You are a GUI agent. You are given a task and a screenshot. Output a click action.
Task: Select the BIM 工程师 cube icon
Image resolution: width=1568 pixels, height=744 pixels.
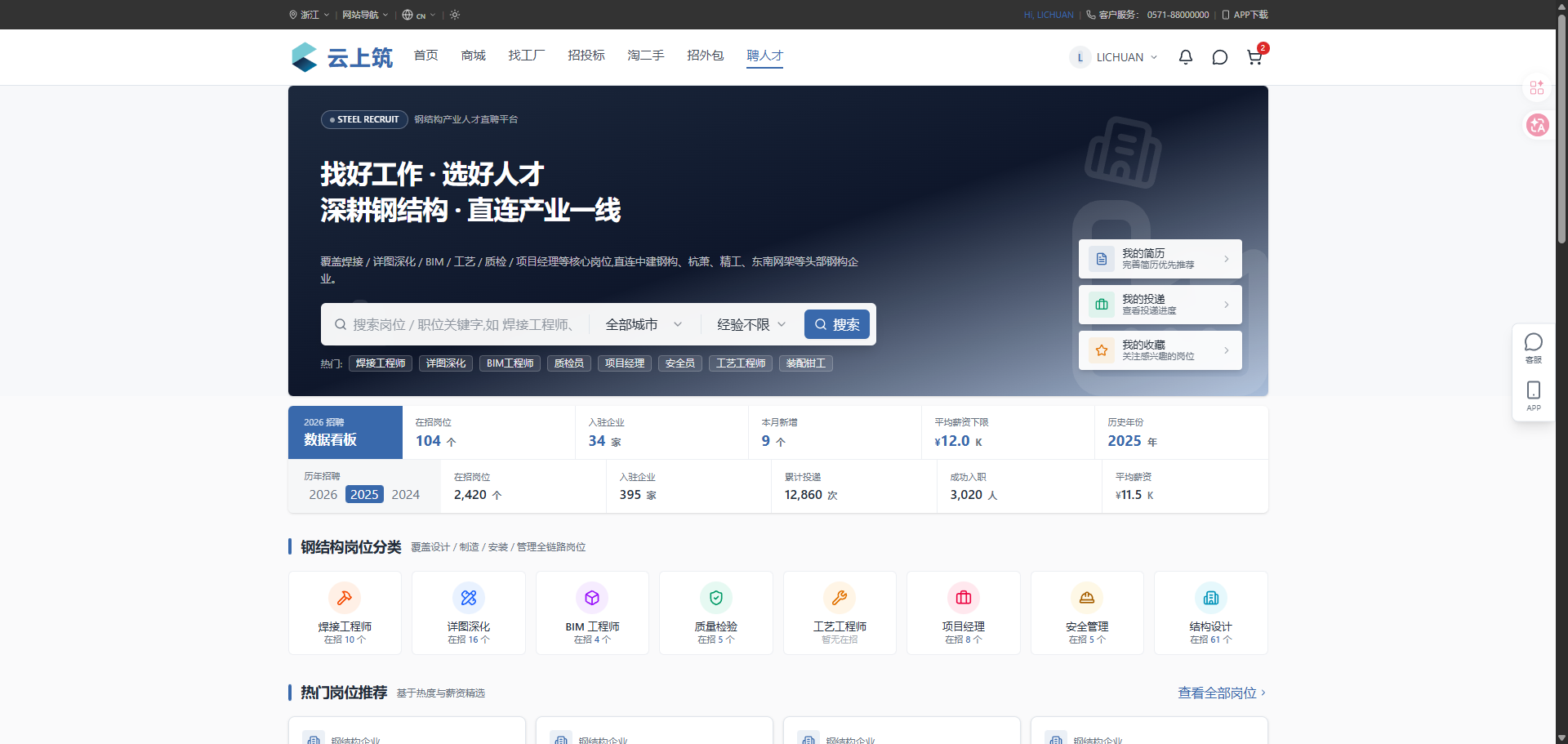[592, 598]
